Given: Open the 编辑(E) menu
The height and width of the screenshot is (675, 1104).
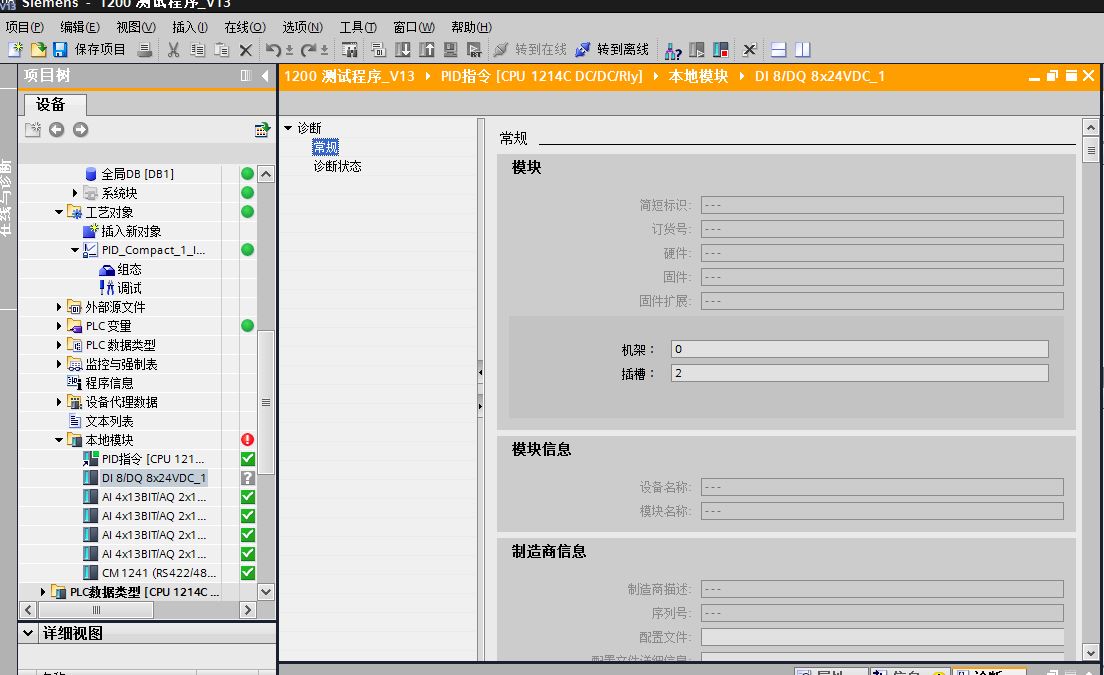Looking at the screenshot, I should coord(80,27).
